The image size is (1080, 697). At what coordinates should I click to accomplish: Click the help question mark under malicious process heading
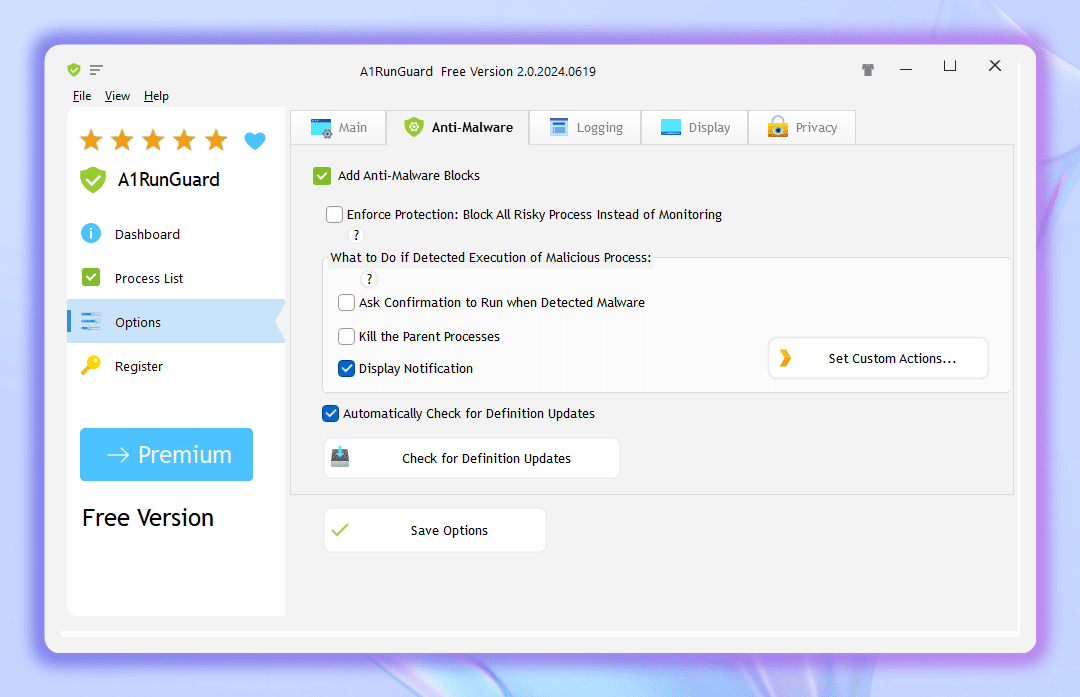pyautogui.click(x=369, y=279)
